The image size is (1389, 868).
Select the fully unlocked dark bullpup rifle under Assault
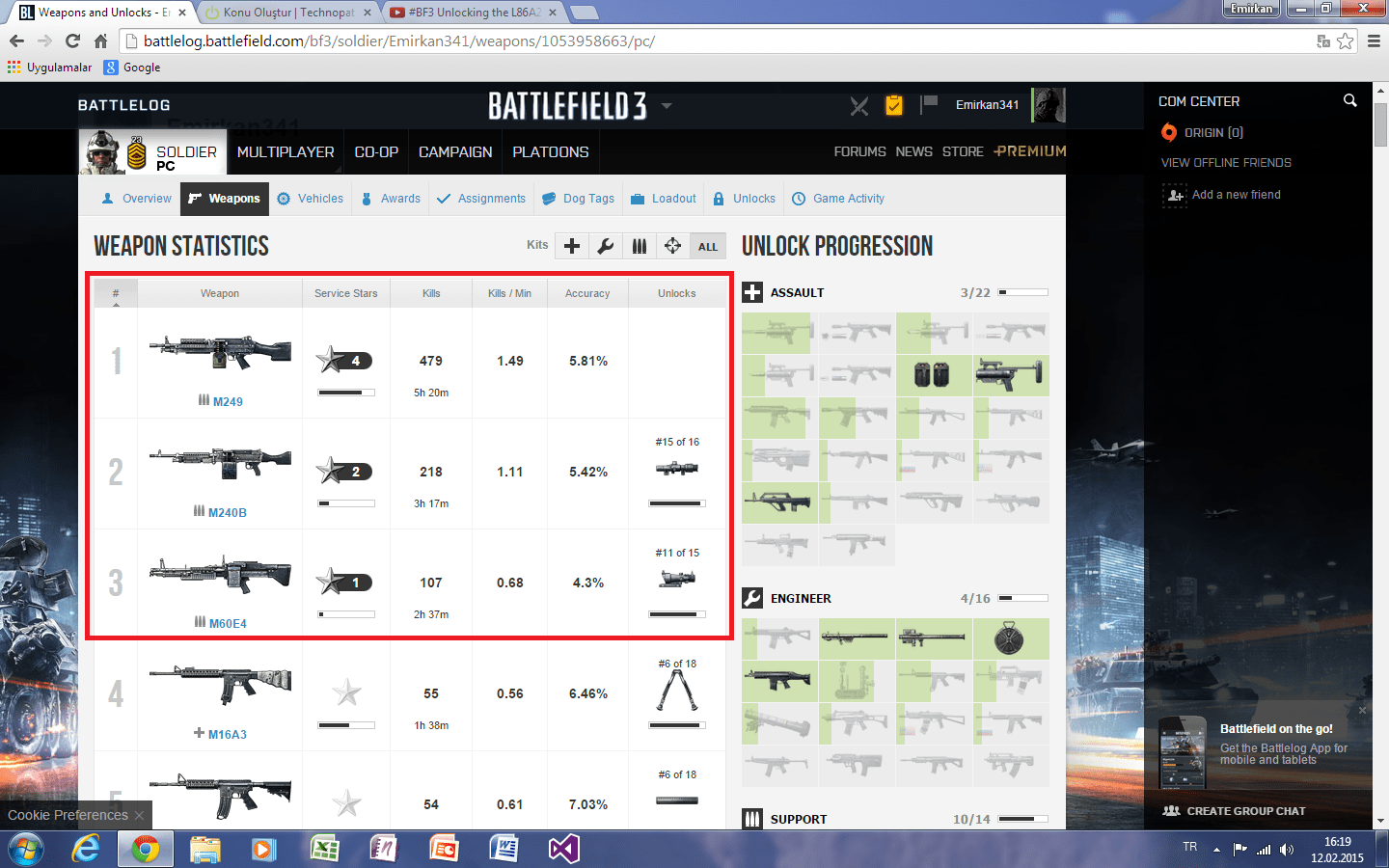tap(779, 502)
